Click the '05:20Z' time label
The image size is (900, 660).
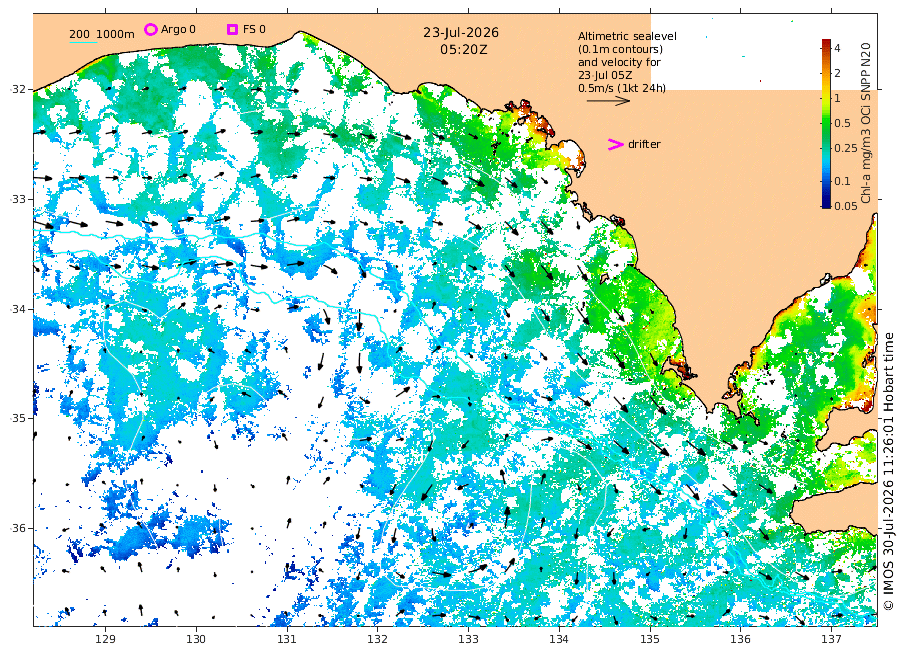point(464,50)
